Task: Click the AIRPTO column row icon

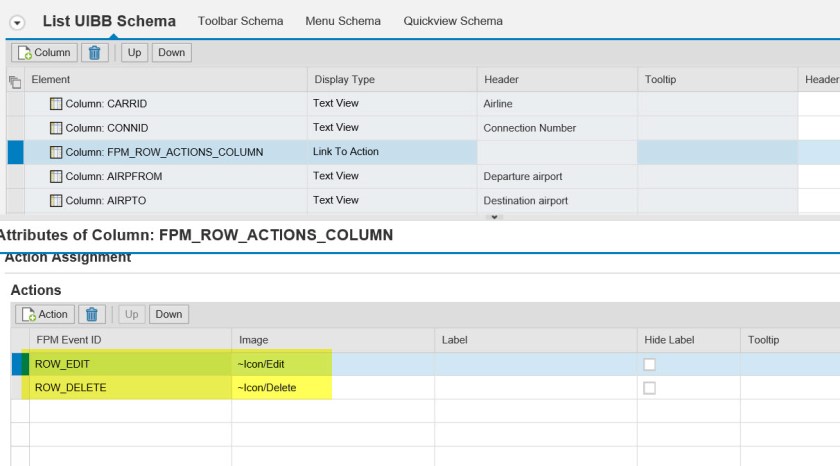Action: click(x=57, y=200)
